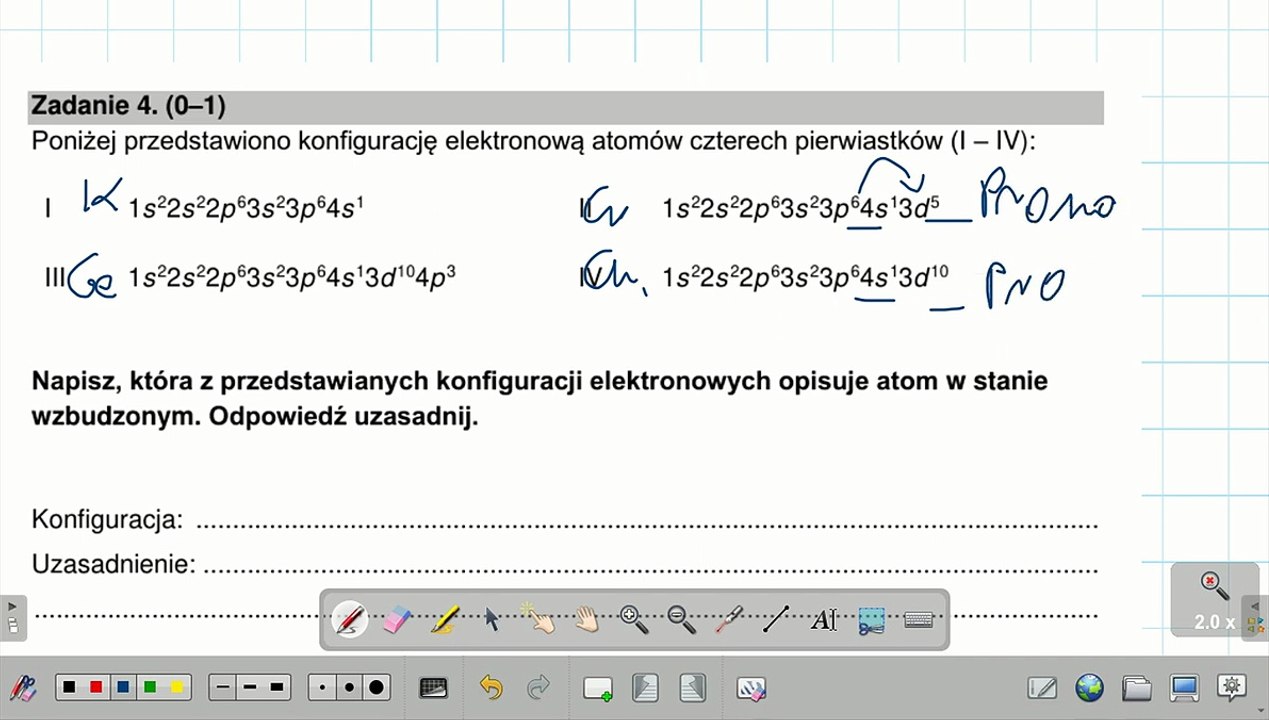Select the yellow Highlighter tool
Image resolution: width=1269 pixels, height=720 pixels.
click(445, 620)
